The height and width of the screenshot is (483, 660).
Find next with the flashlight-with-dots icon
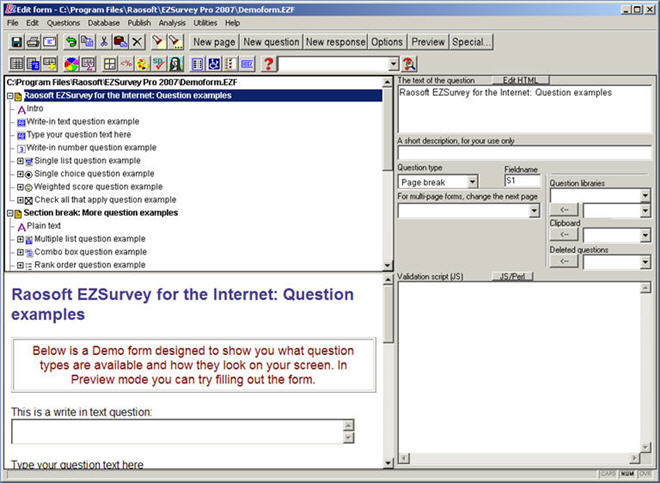click(175, 42)
